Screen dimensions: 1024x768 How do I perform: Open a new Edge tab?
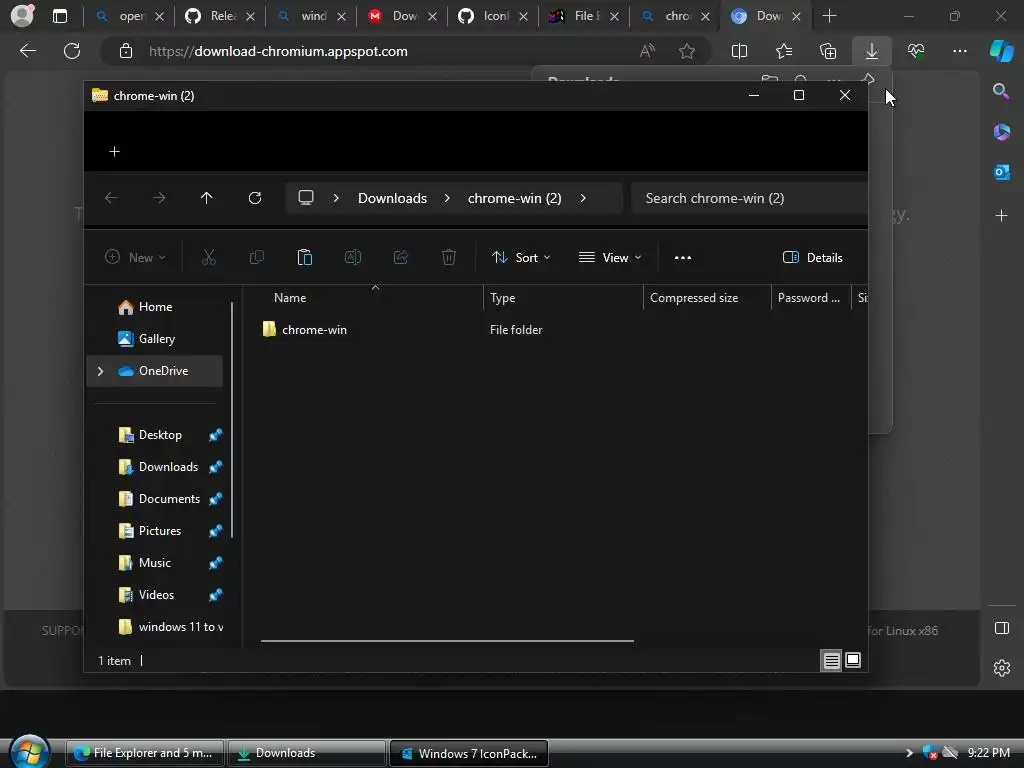coord(829,16)
